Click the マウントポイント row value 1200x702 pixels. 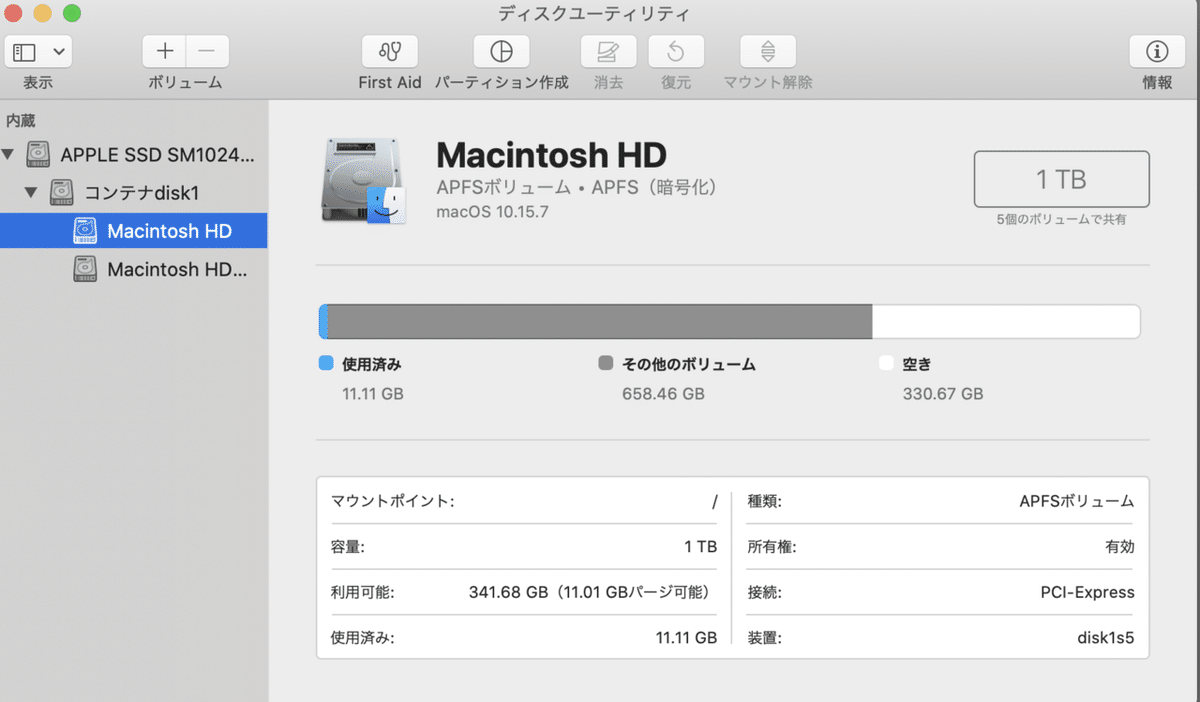[x=714, y=502]
